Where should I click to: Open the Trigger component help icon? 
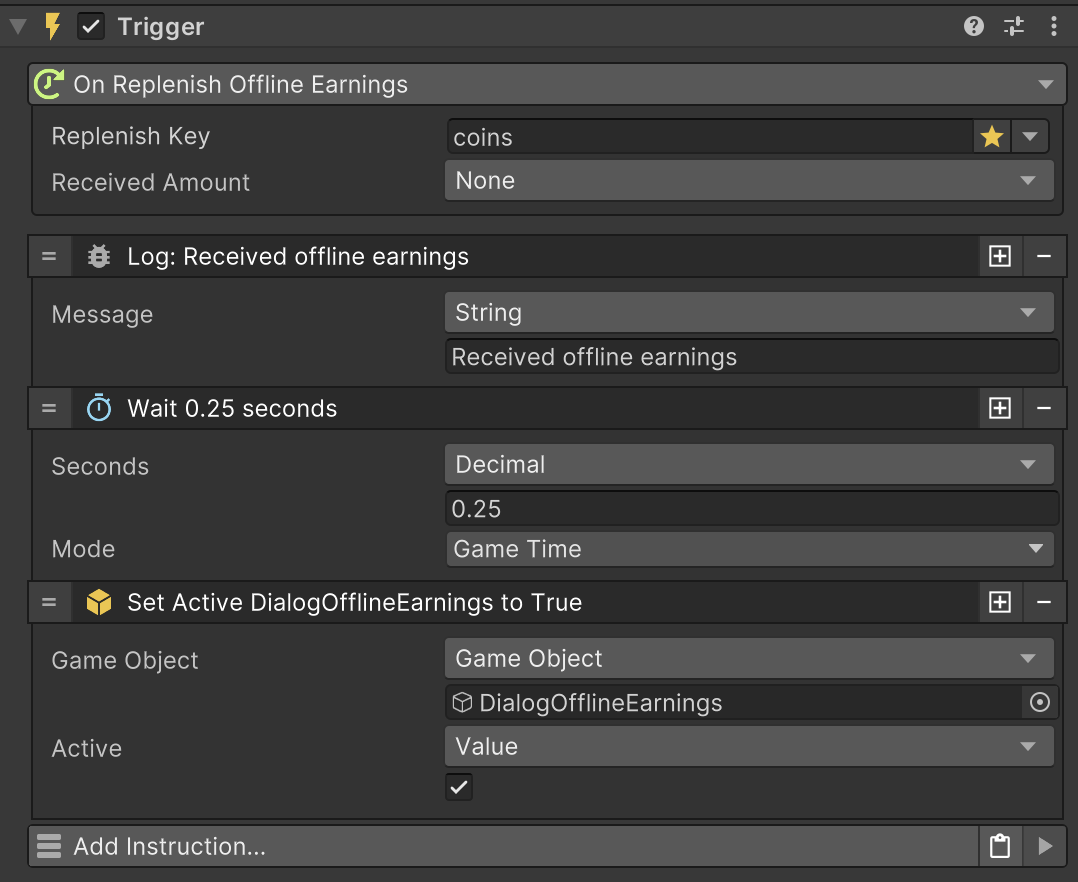click(974, 27)
